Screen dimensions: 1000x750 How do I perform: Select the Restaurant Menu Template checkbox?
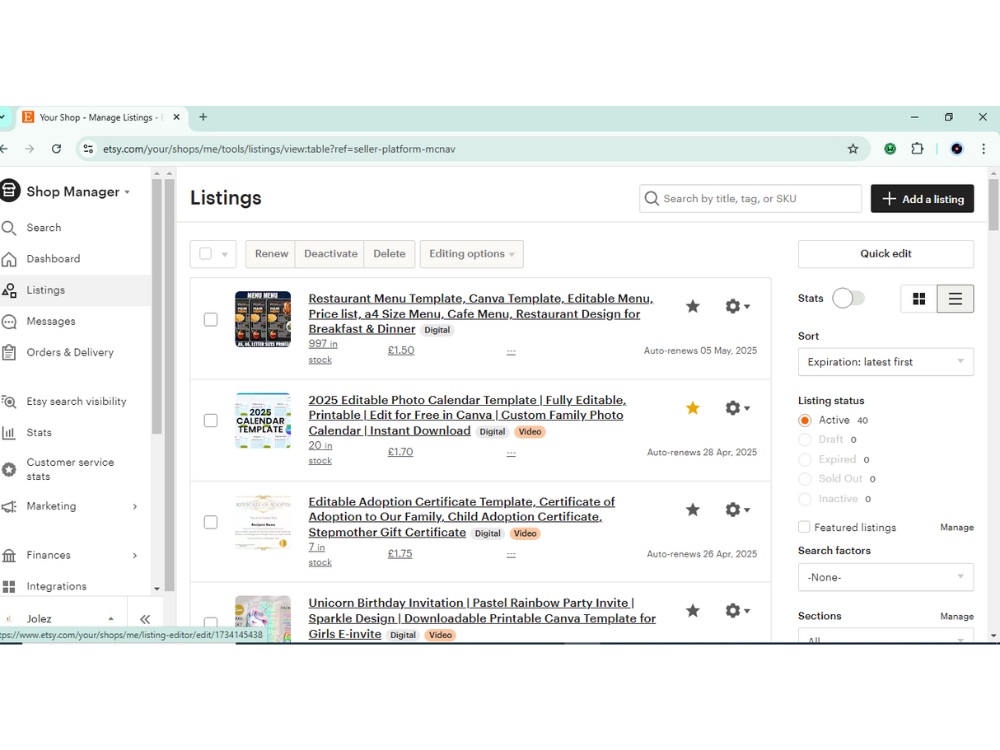click(x=210, y=320)
